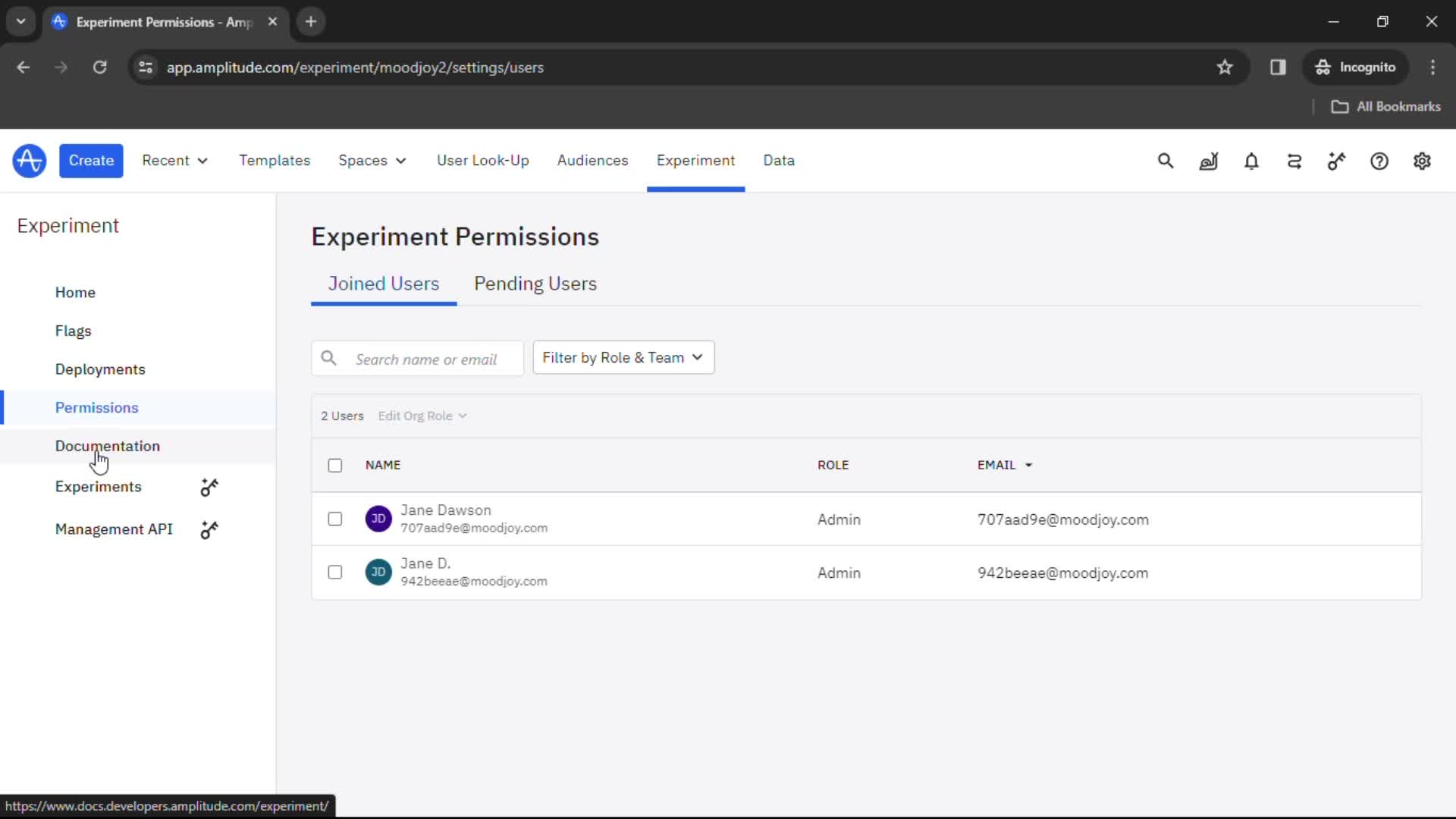Expand the Edit Org Role dropdown
1456x819 pixels.
421,416
